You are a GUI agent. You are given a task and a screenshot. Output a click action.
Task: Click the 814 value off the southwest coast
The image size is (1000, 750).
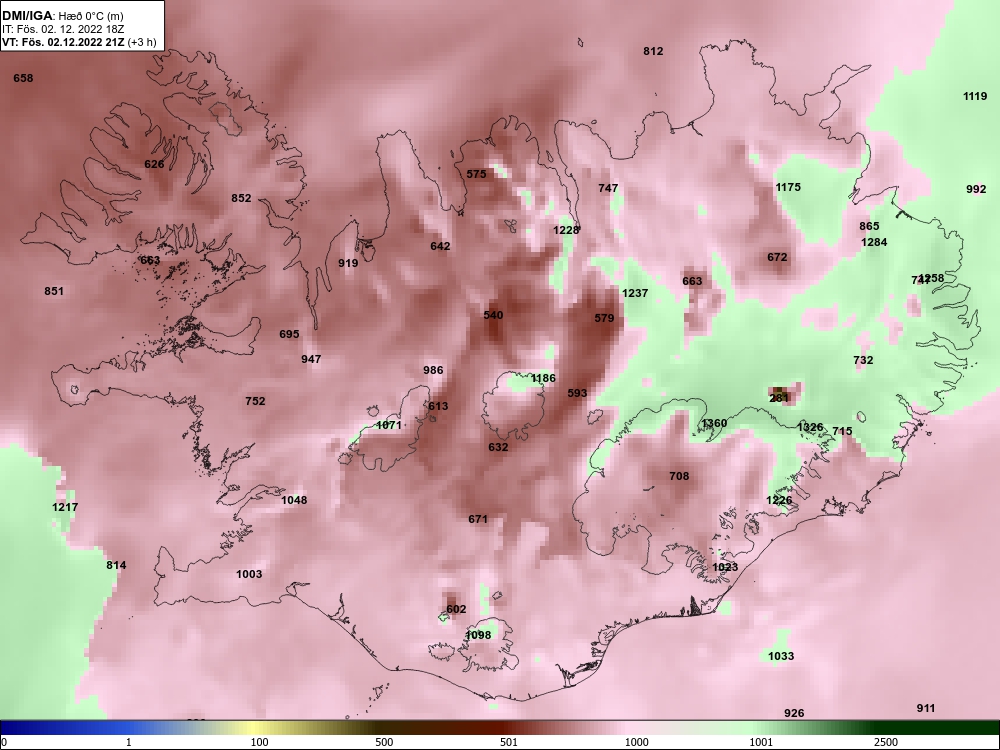point(116,566)
